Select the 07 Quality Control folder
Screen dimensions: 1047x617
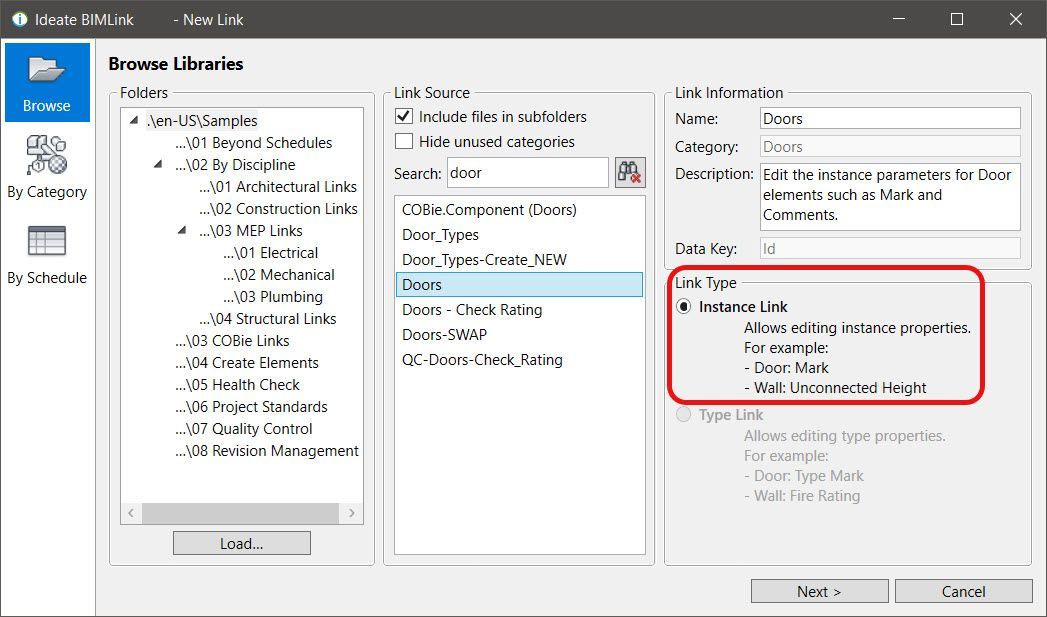pyautogui.click(x=244, y=429)
